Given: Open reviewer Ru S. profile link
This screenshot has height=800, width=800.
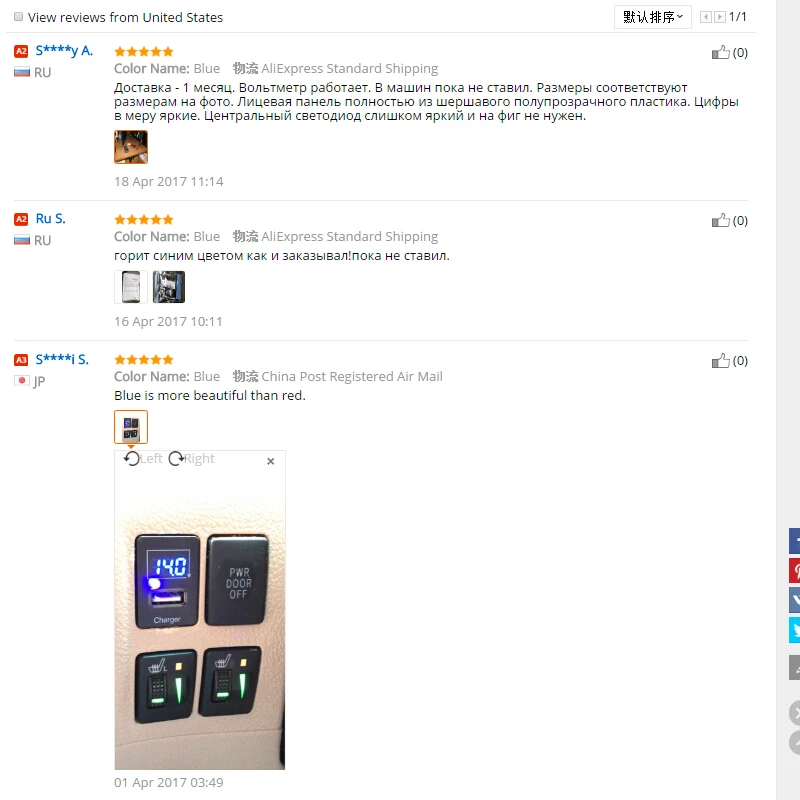Looking at the screenshot, I should tap(51, 219).
